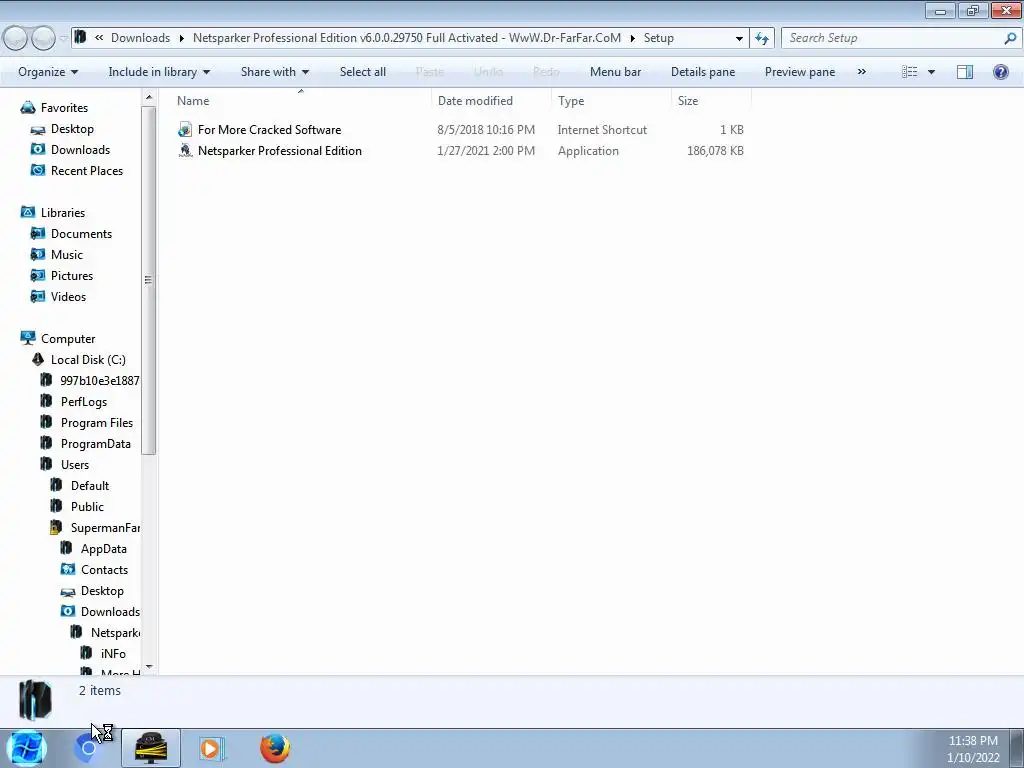1024x768 pixels.
Task: Click the navigation pane scroll down arrow
Action: point(149,667)
